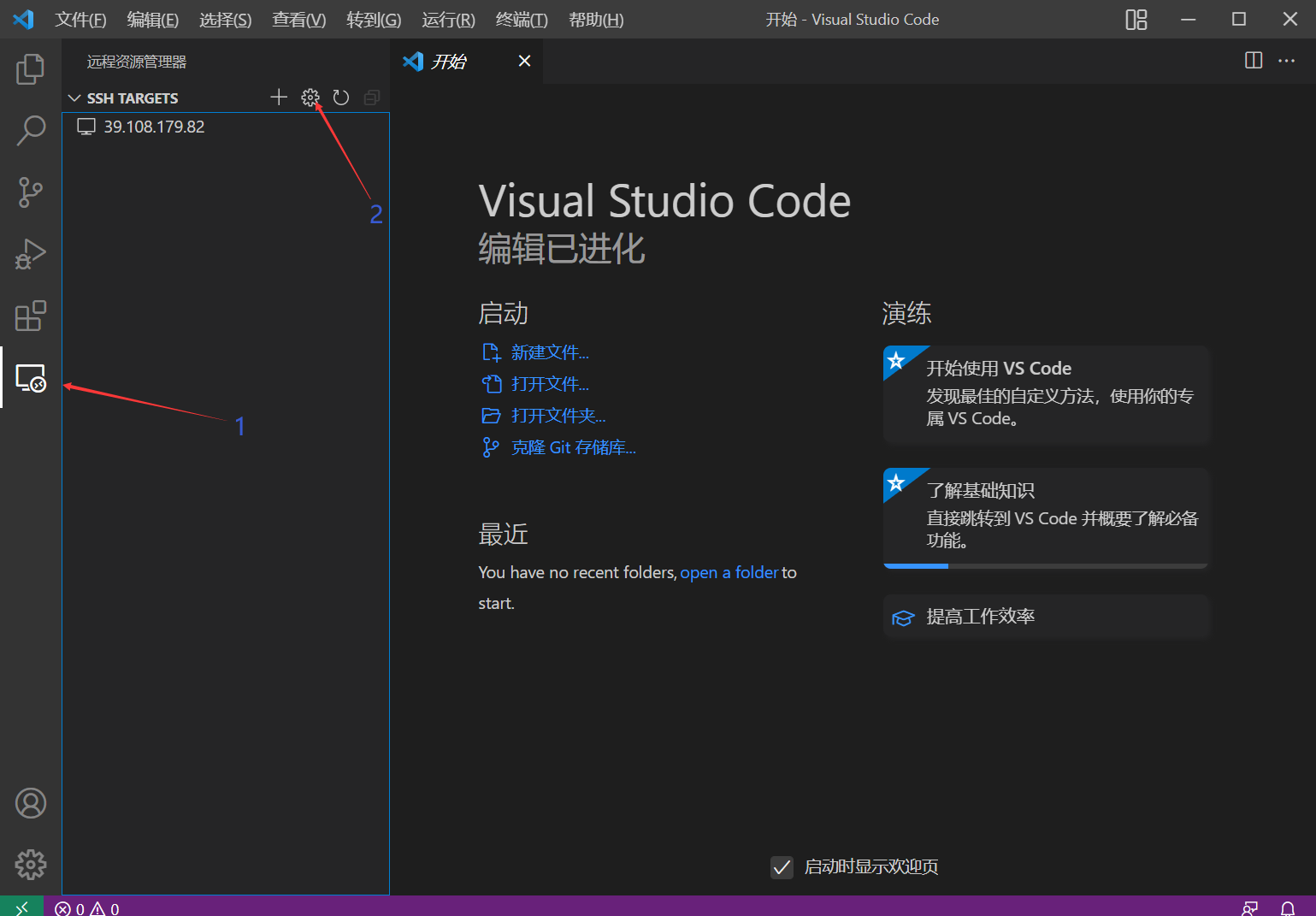Open the 帮助(H) menu

click(x=596, y=20)
